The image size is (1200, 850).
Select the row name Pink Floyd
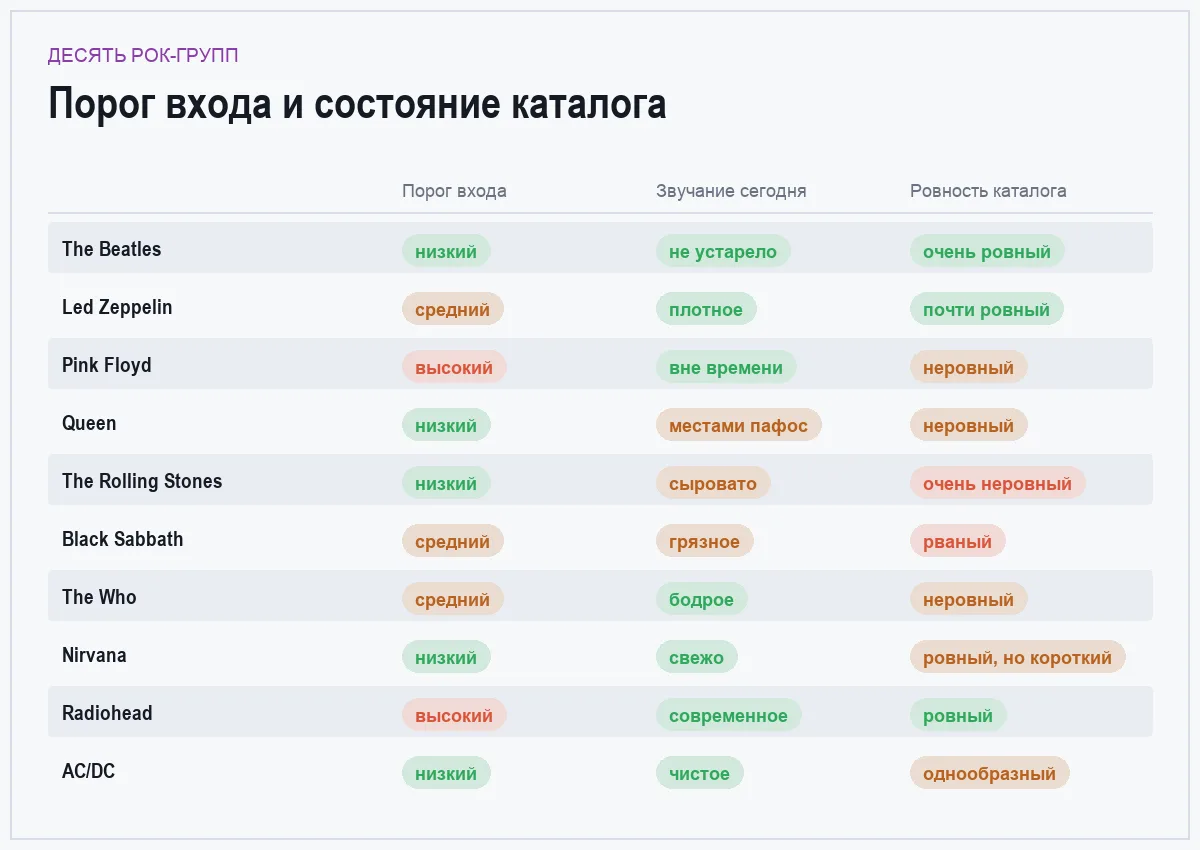107,365
